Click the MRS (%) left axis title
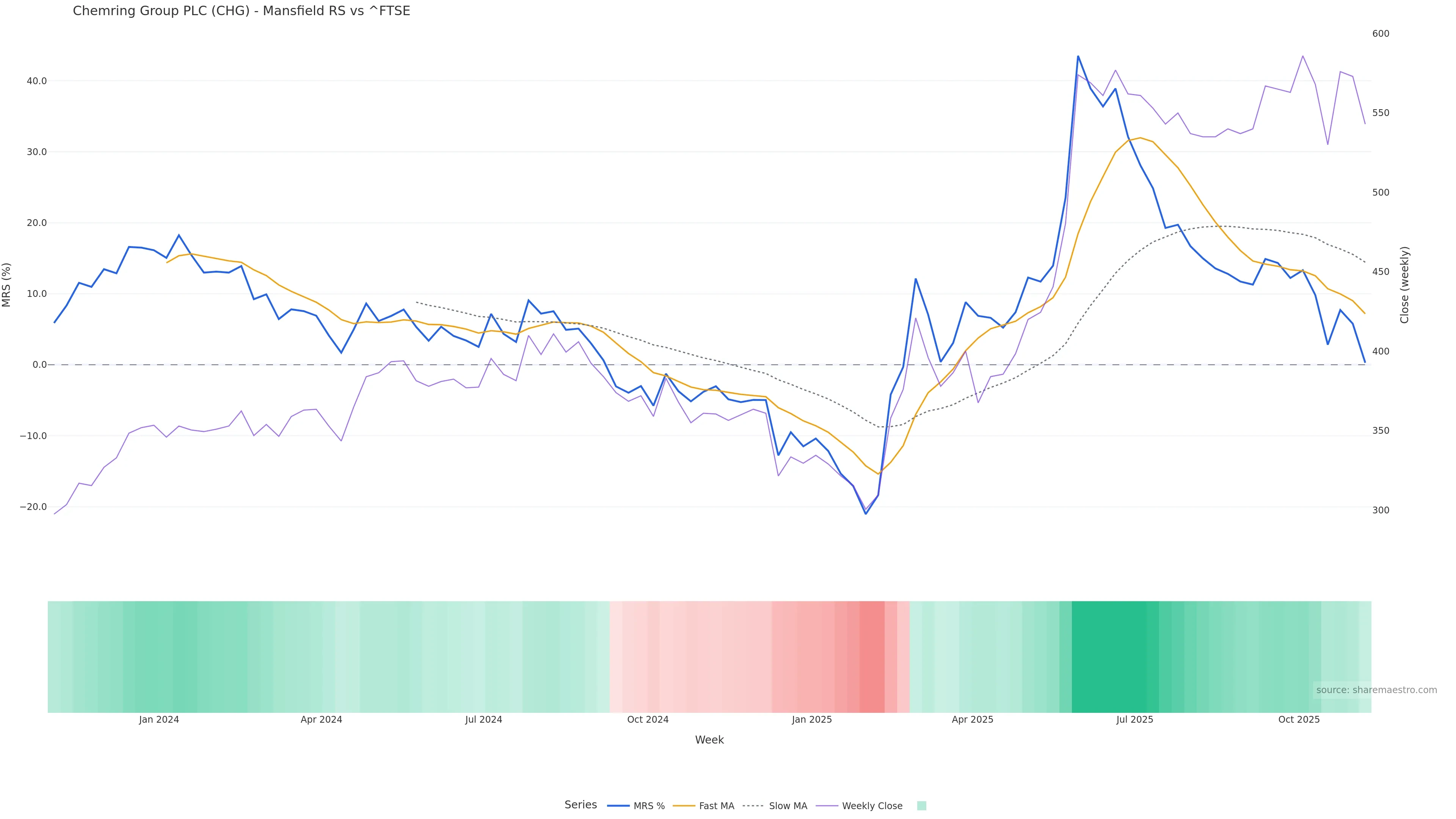This screenshot has height=819, width=1456. tap(7, 285)
